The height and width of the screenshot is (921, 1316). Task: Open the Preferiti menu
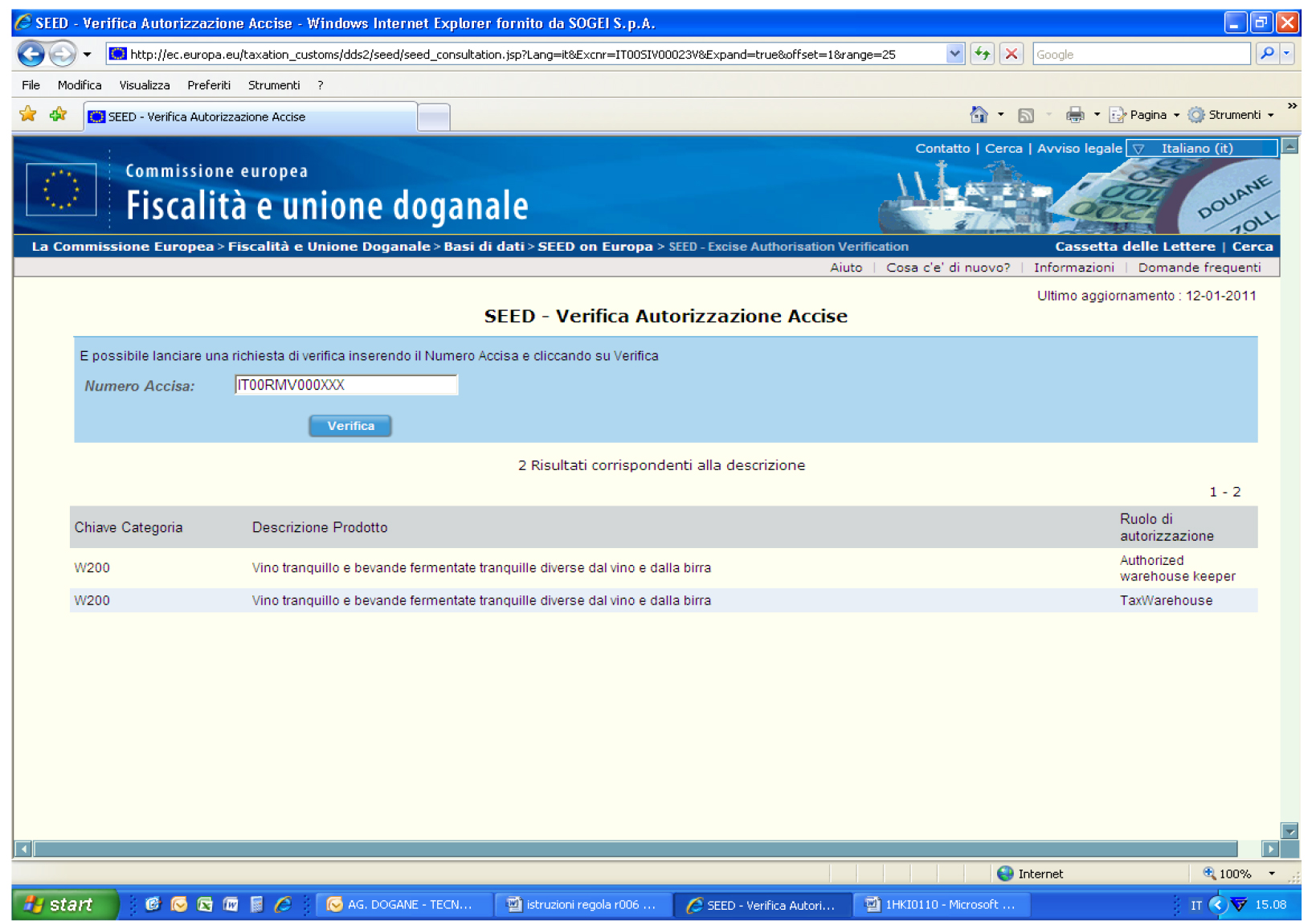(x=208, y=85)
